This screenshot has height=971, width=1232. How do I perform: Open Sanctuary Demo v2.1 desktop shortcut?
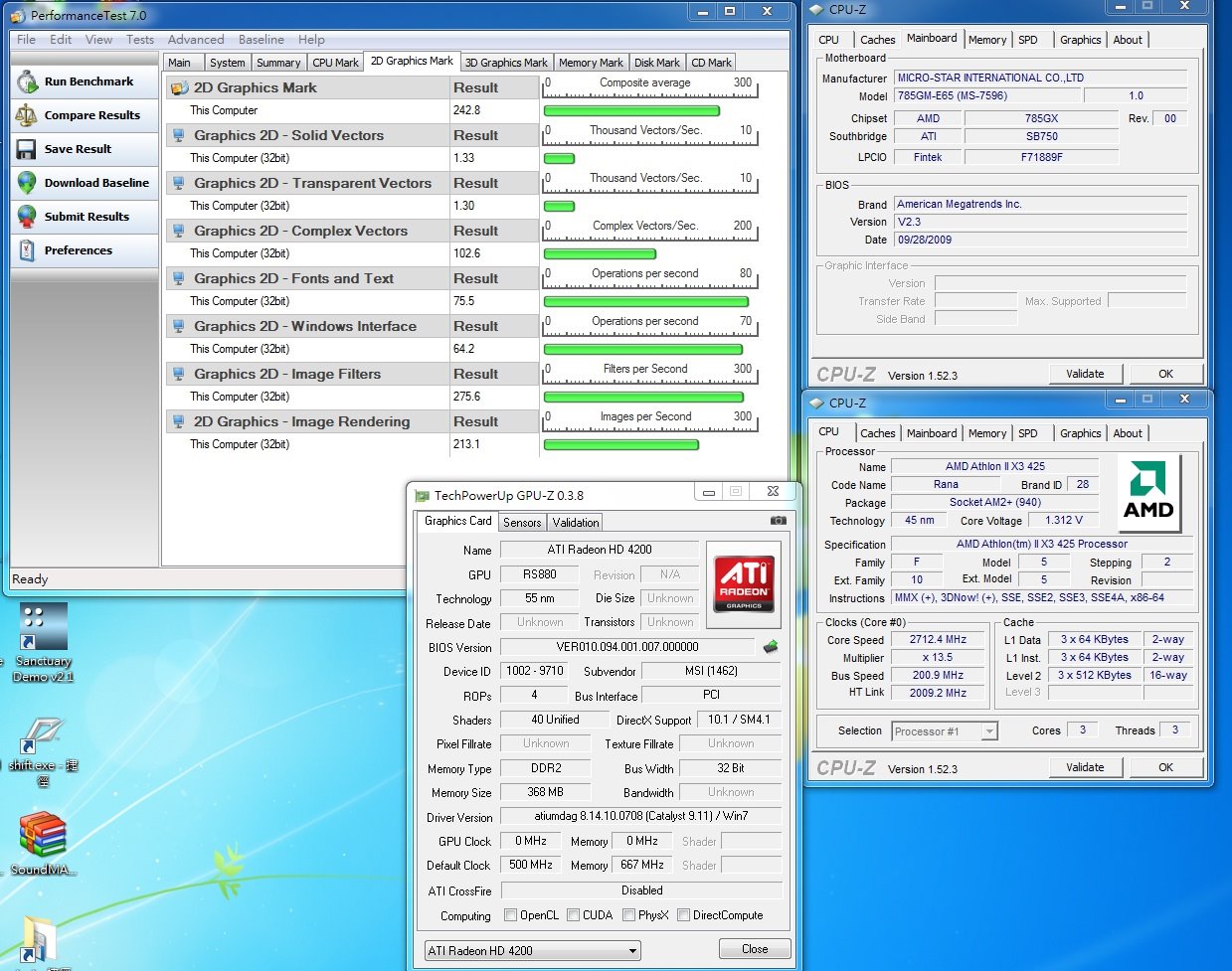point(43,642)
